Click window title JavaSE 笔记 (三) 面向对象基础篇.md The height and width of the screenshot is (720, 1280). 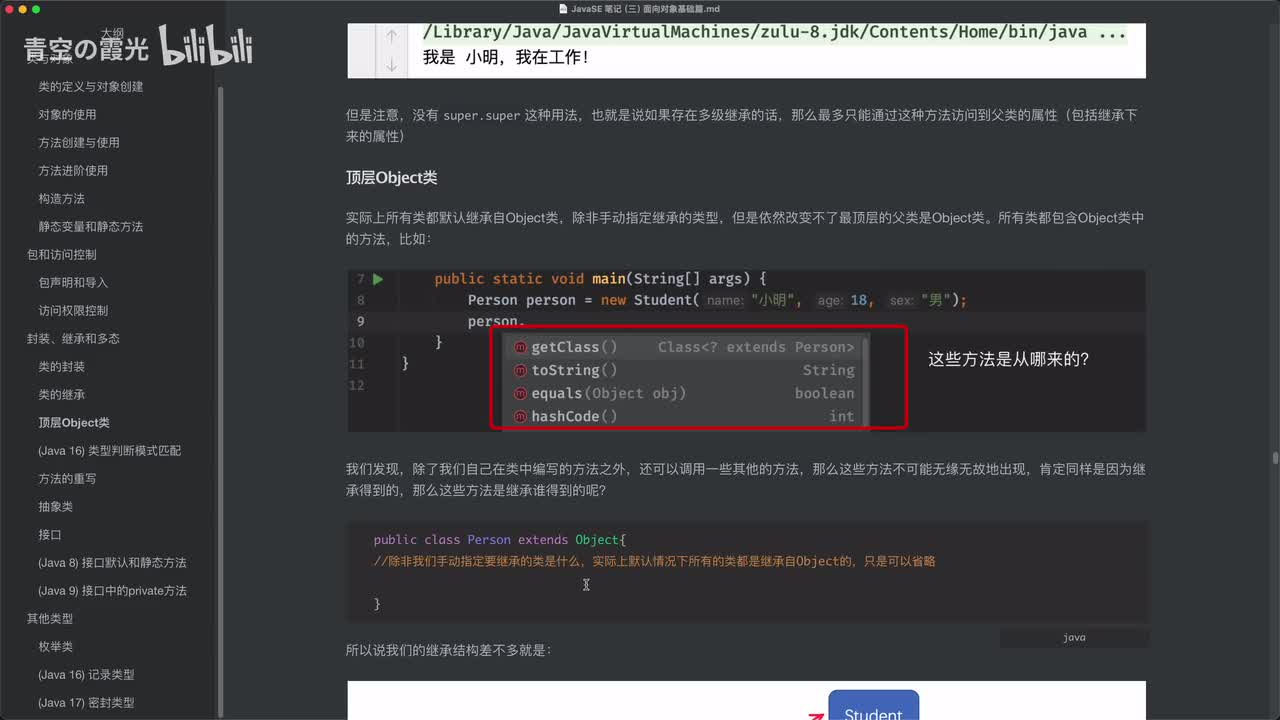tap(645, 9)
